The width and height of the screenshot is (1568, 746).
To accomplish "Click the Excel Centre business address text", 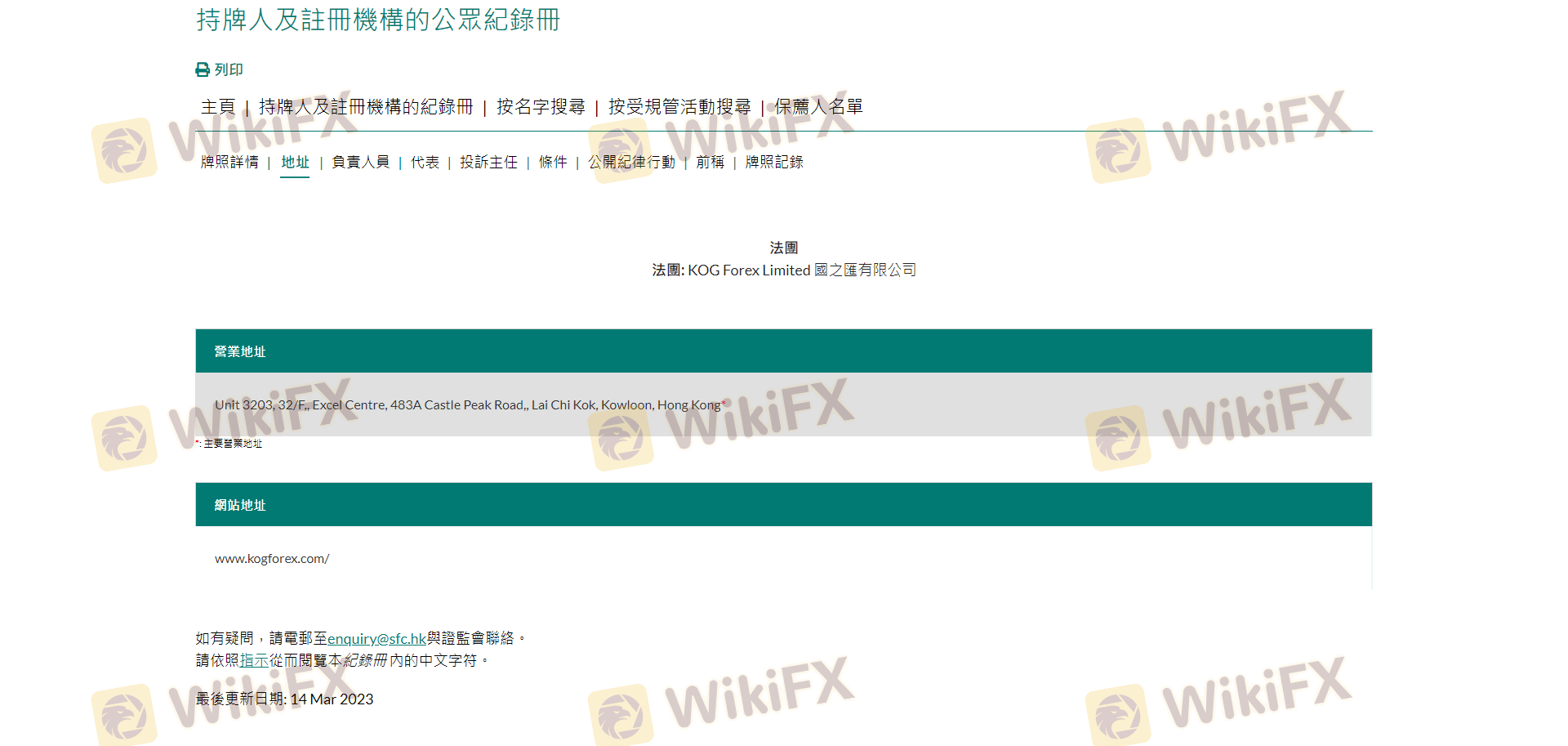I will point(468,405).
